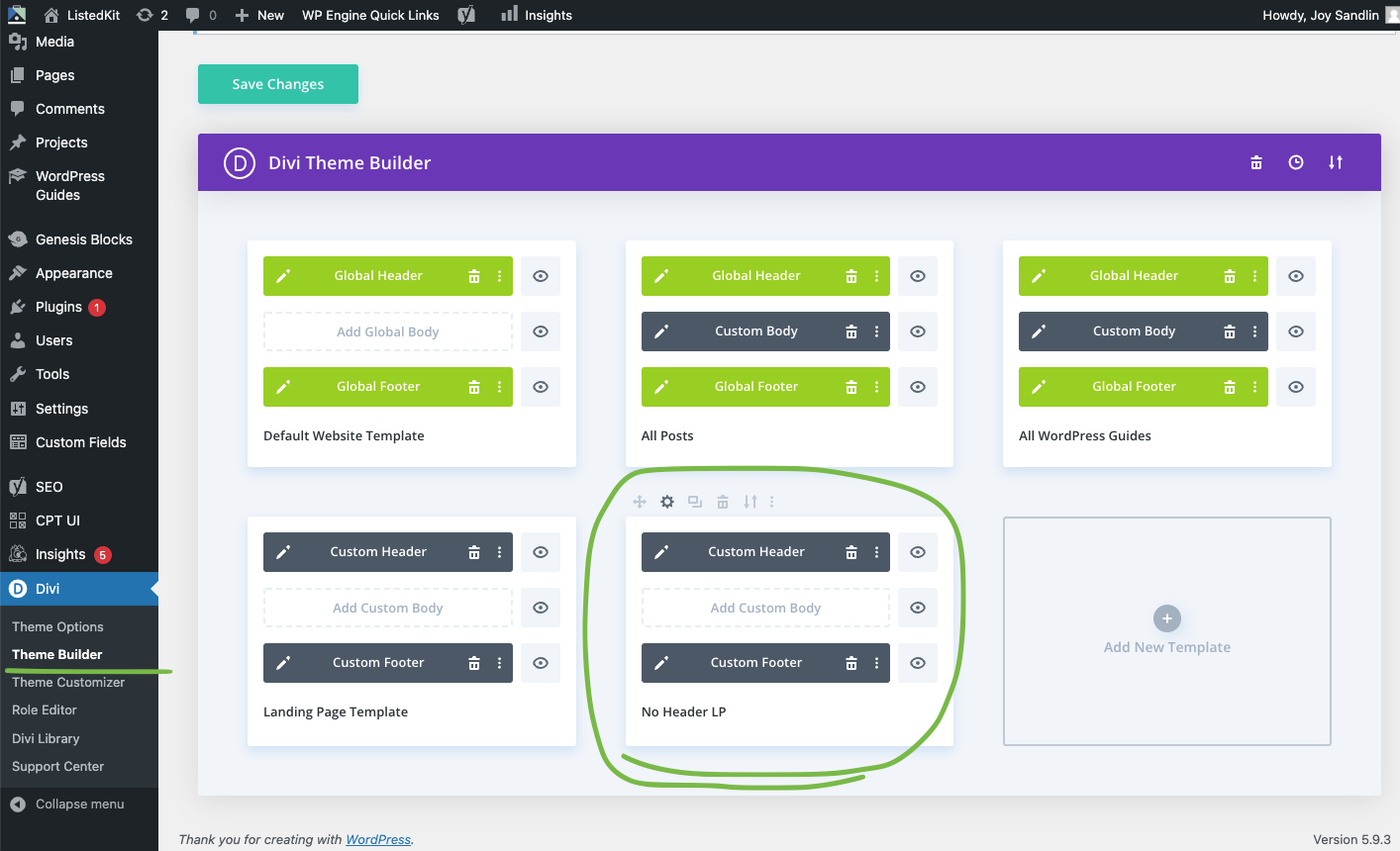Edit Custom Header in No Header LP template

[661, 552]
